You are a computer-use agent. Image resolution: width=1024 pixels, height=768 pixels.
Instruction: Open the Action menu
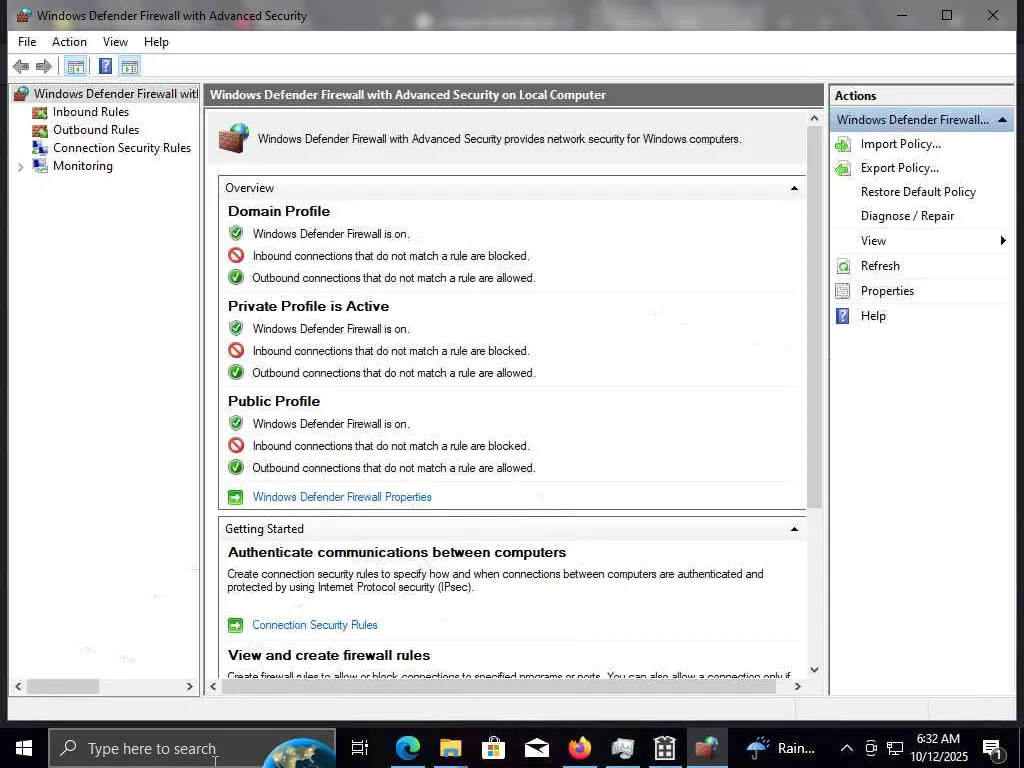pyautogui.click(x=69, y=42)
